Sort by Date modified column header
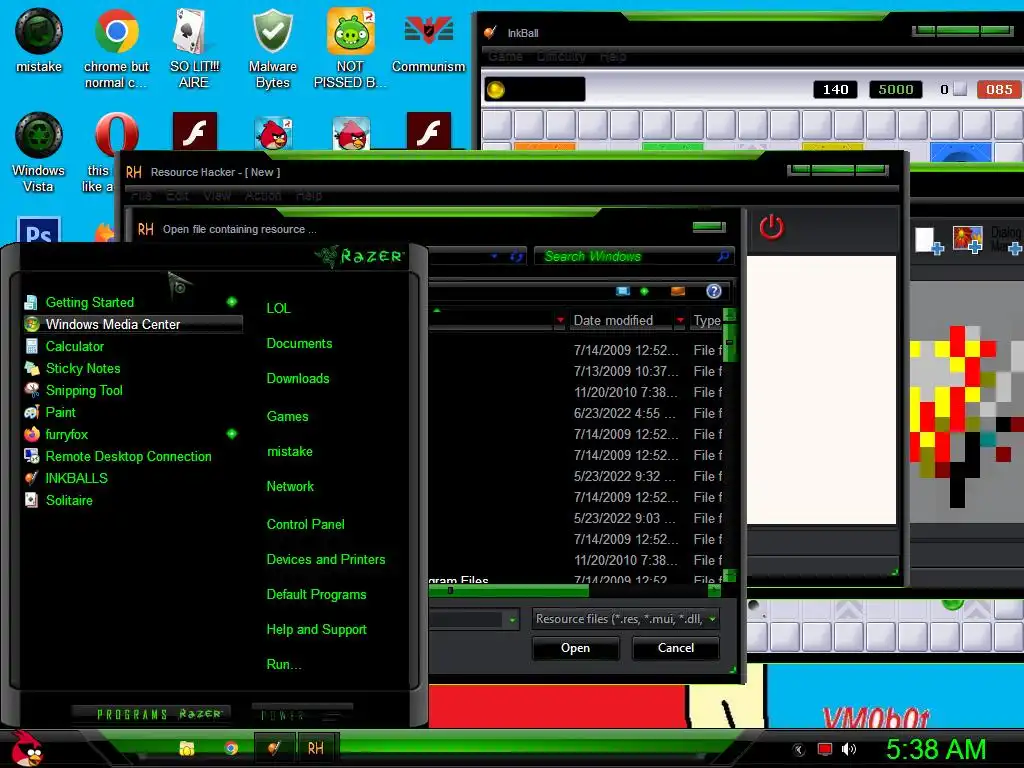 (x=613, y=320)
